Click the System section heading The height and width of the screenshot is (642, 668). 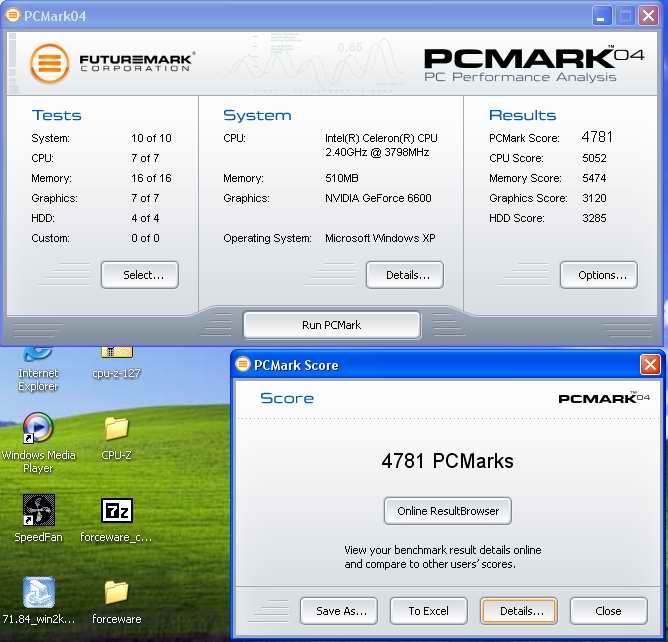tap(257, 115)
